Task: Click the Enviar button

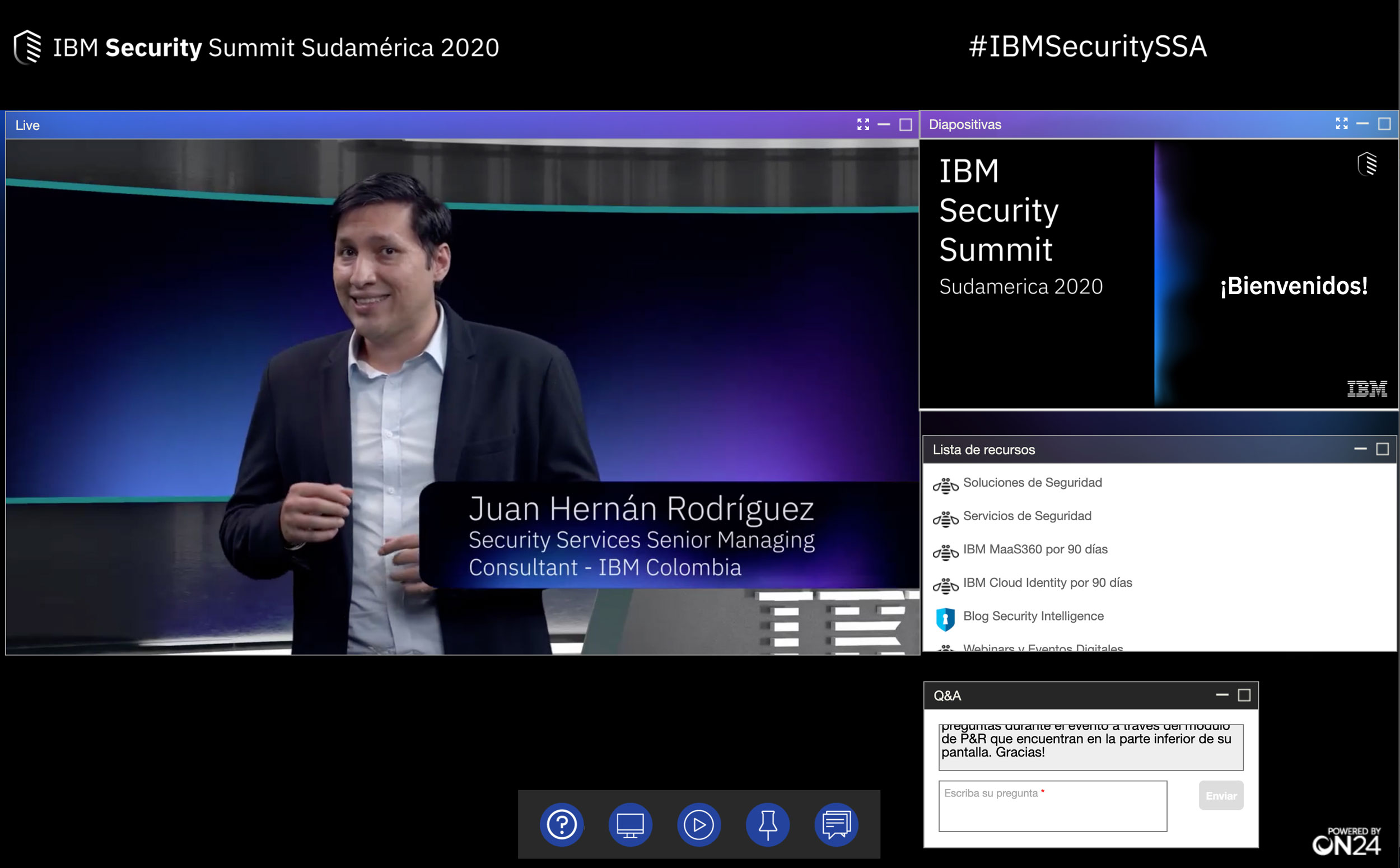Action: click(1220, 795)
